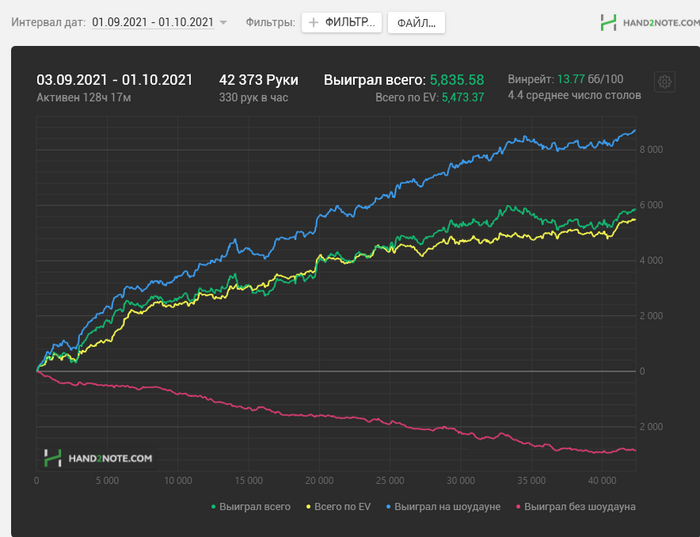Toggle the blue Выиграл на шоудауне legend item
Image resolution: width=700 pixels, height=537 pixels.
443,507
